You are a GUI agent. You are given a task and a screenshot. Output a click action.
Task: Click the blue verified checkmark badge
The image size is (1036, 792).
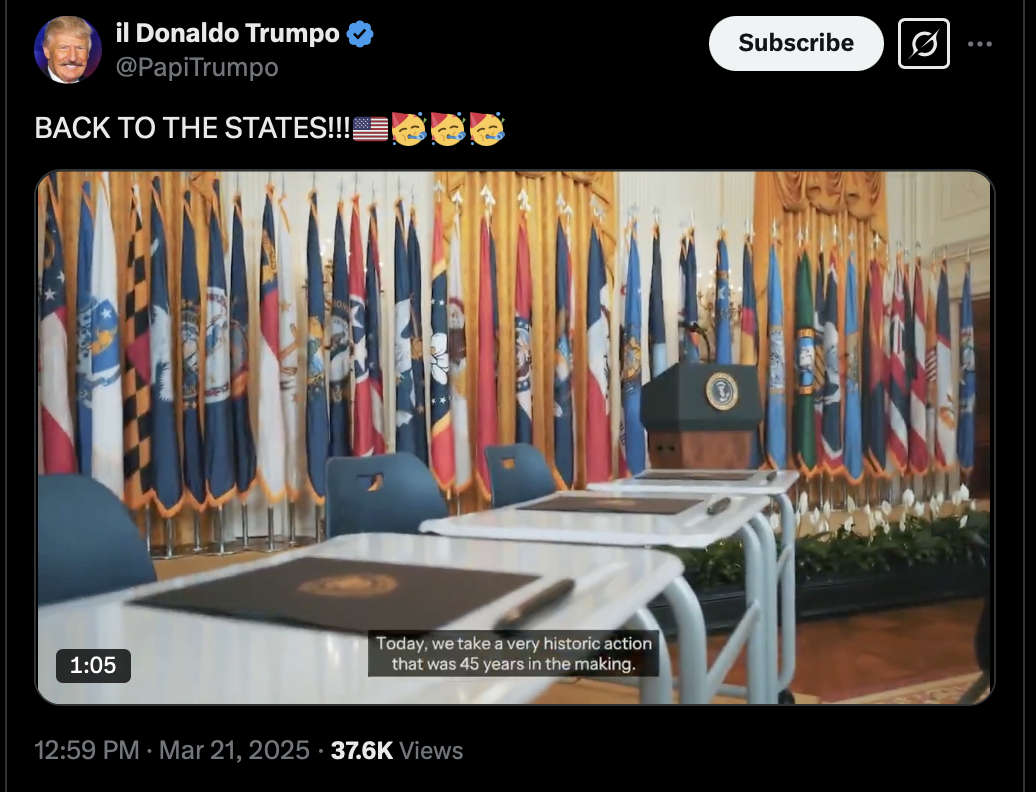click(360, 34)
